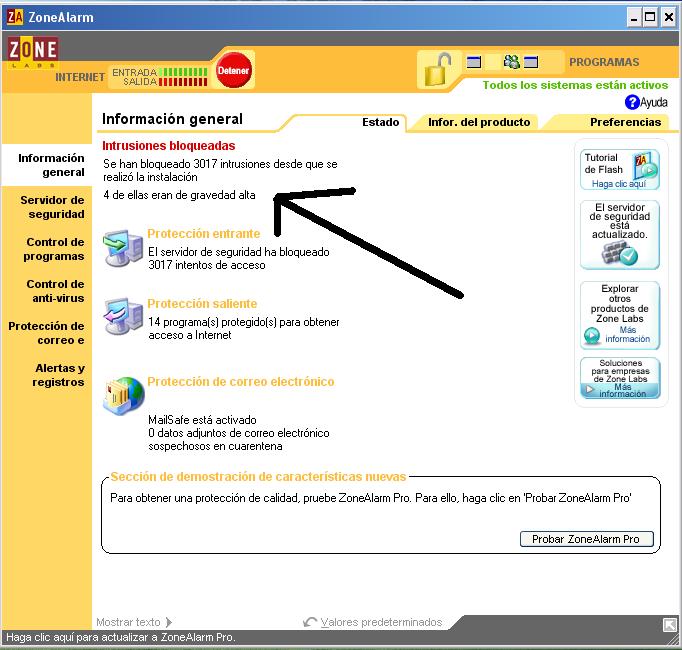682x650 pixels.
Task: Open Control de programas panel
Action: tap(53, 249)
